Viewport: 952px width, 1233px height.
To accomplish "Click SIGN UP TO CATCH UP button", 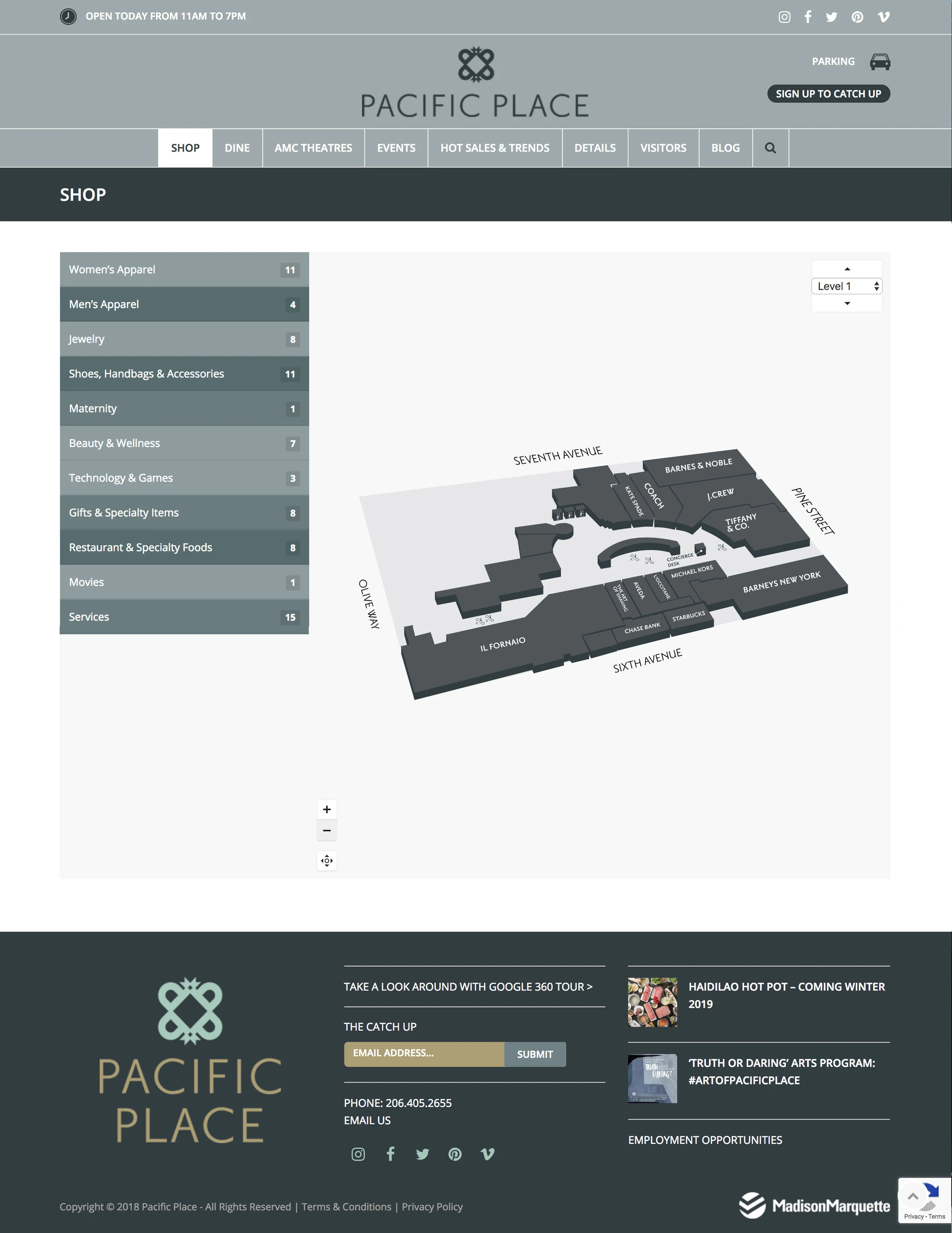I will point(828,94).
